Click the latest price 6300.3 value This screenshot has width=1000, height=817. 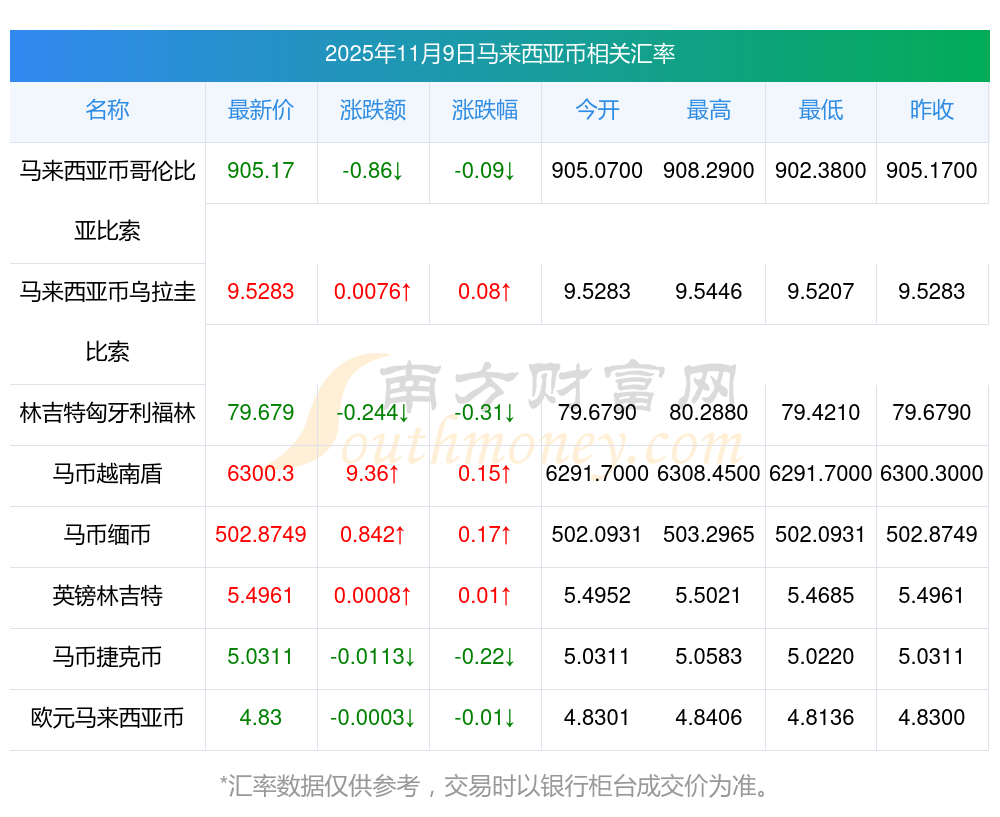coord(261,474)
